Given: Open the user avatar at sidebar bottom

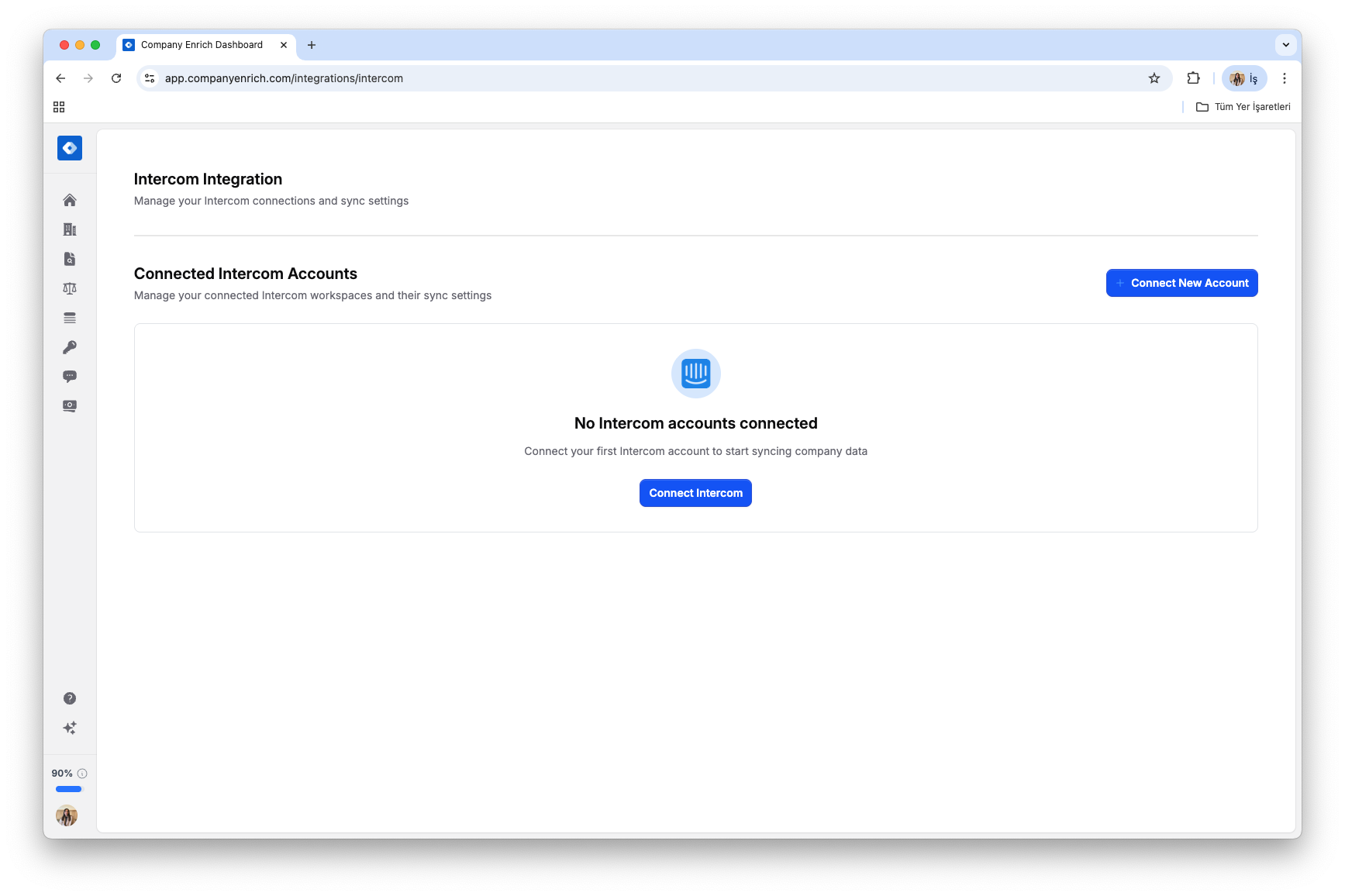Looking at the screenshot, I should point(67,815).
